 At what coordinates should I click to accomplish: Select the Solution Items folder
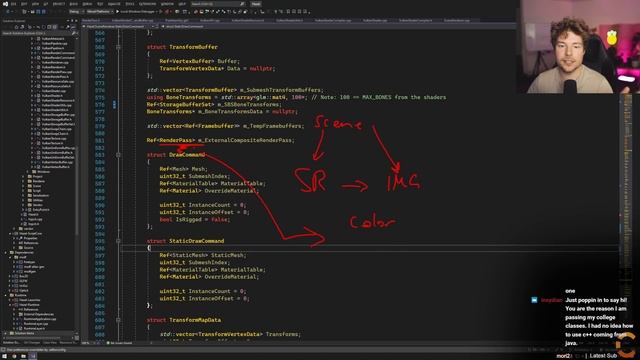click(24, 333)
